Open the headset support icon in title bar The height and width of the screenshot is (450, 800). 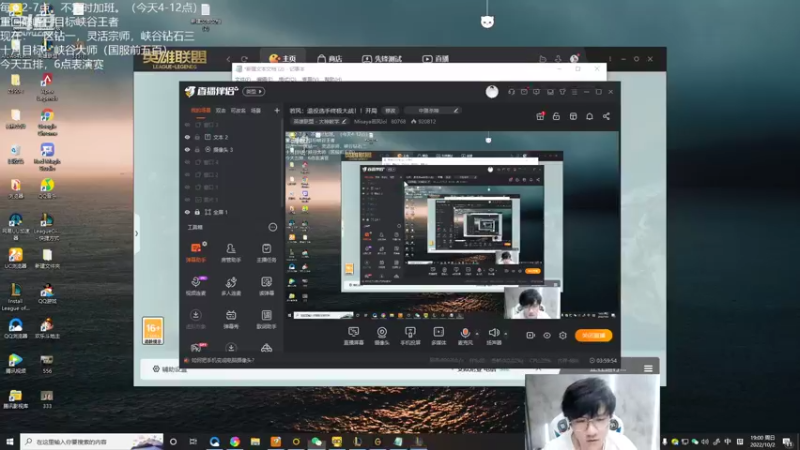click(x=511, y=92)
